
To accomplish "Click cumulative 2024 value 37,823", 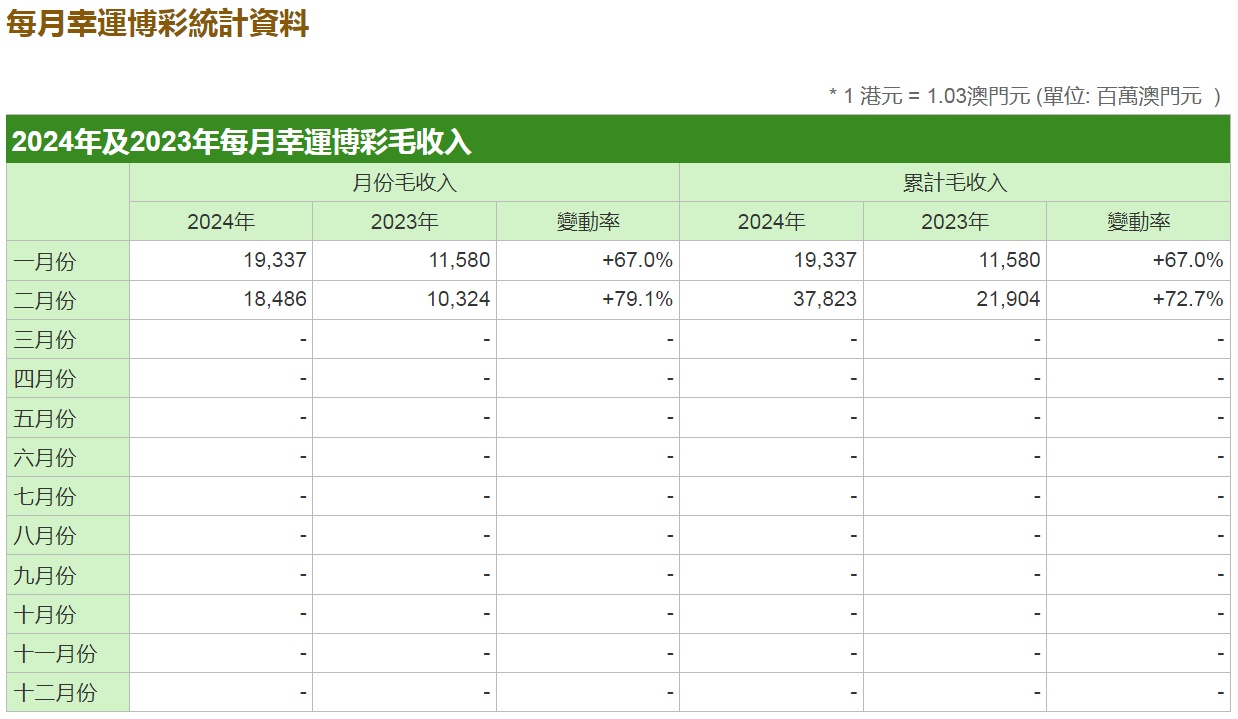I will click(x=825, y=299).
